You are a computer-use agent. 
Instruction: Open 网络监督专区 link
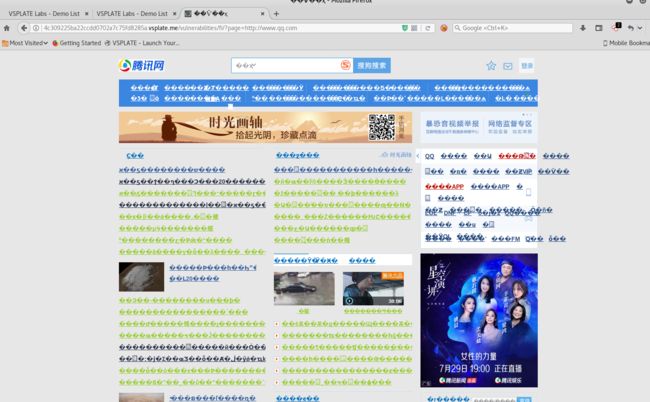click(x=510, y=124)
